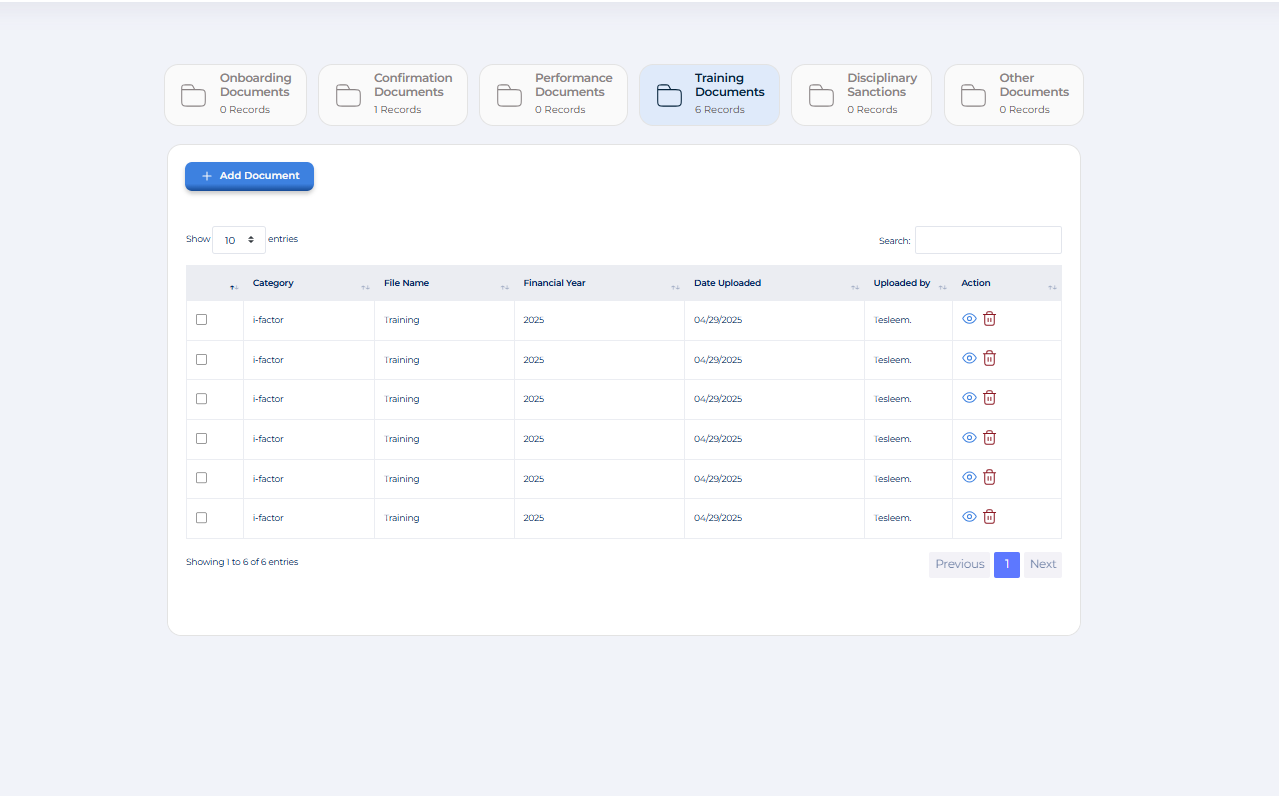1279x802 pixels.
Task: Open the Show entries dropdown
Action: [239, 240]
